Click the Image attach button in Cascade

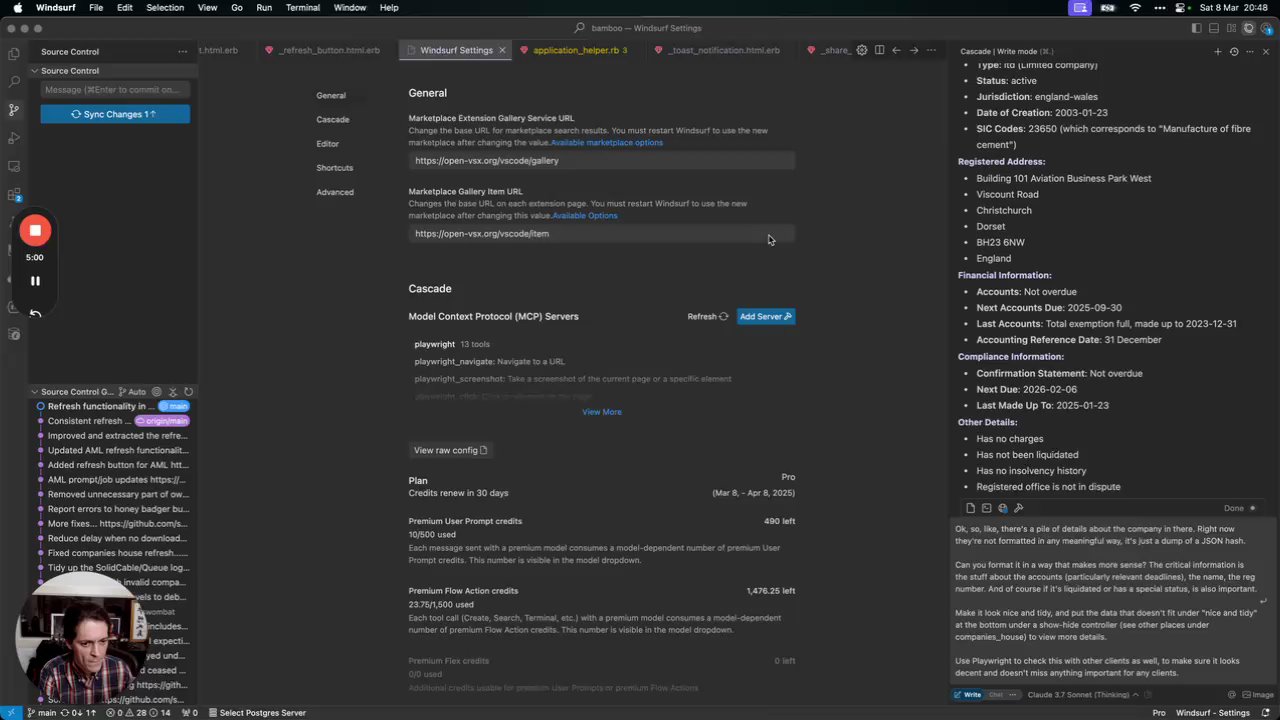tap(1258, 695)
